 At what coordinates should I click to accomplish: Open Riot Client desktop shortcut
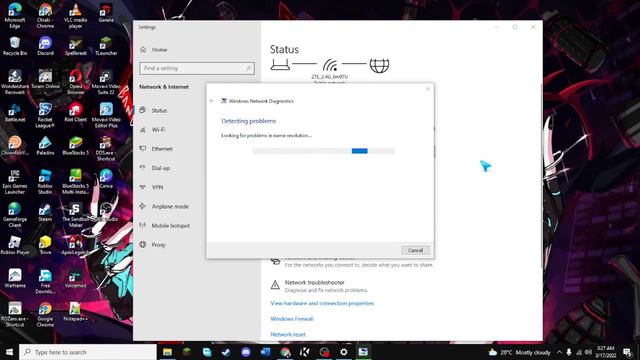[76, 113]
